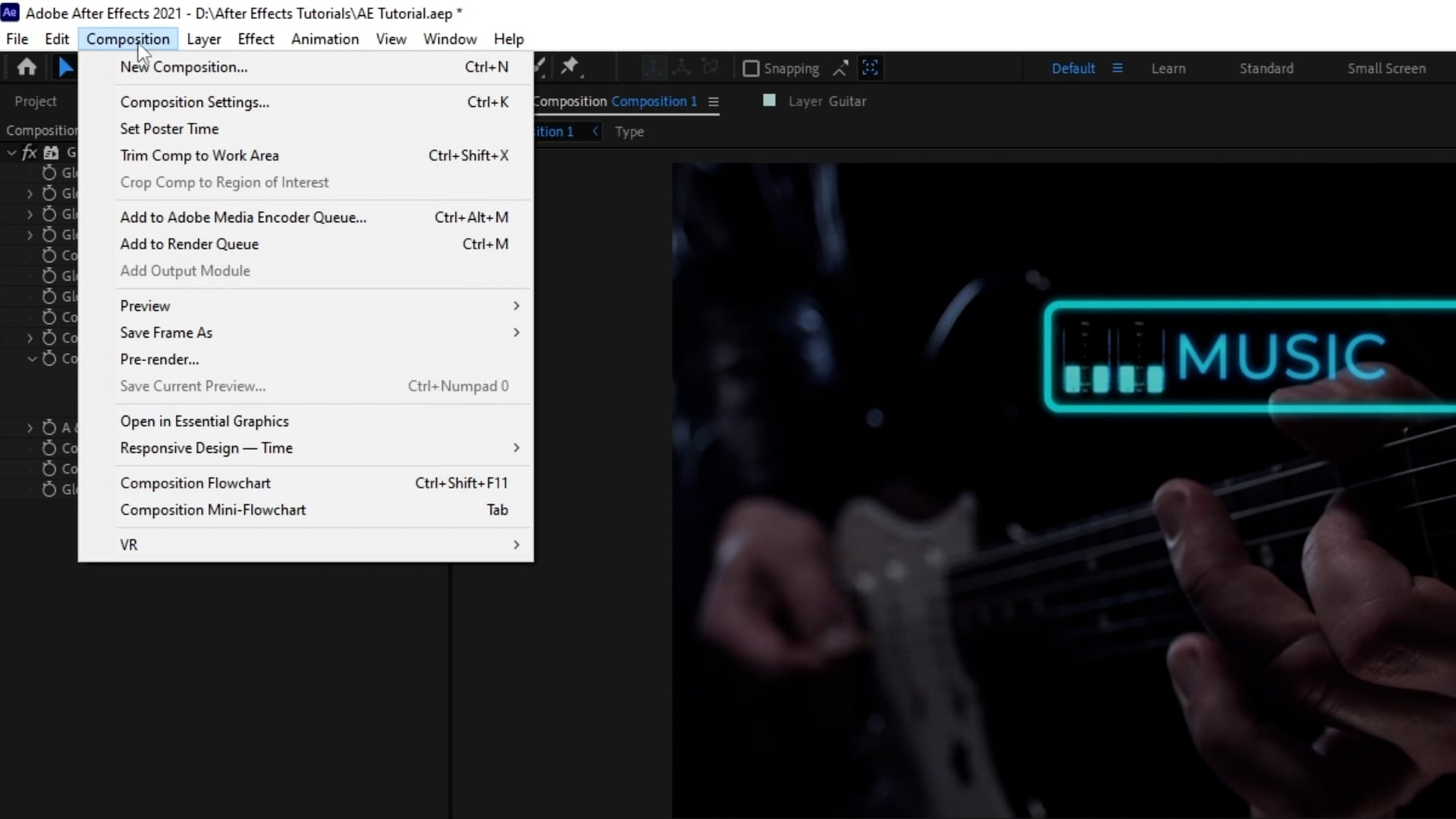Enable the Snapping checkbox

click(x=751, y=68)
